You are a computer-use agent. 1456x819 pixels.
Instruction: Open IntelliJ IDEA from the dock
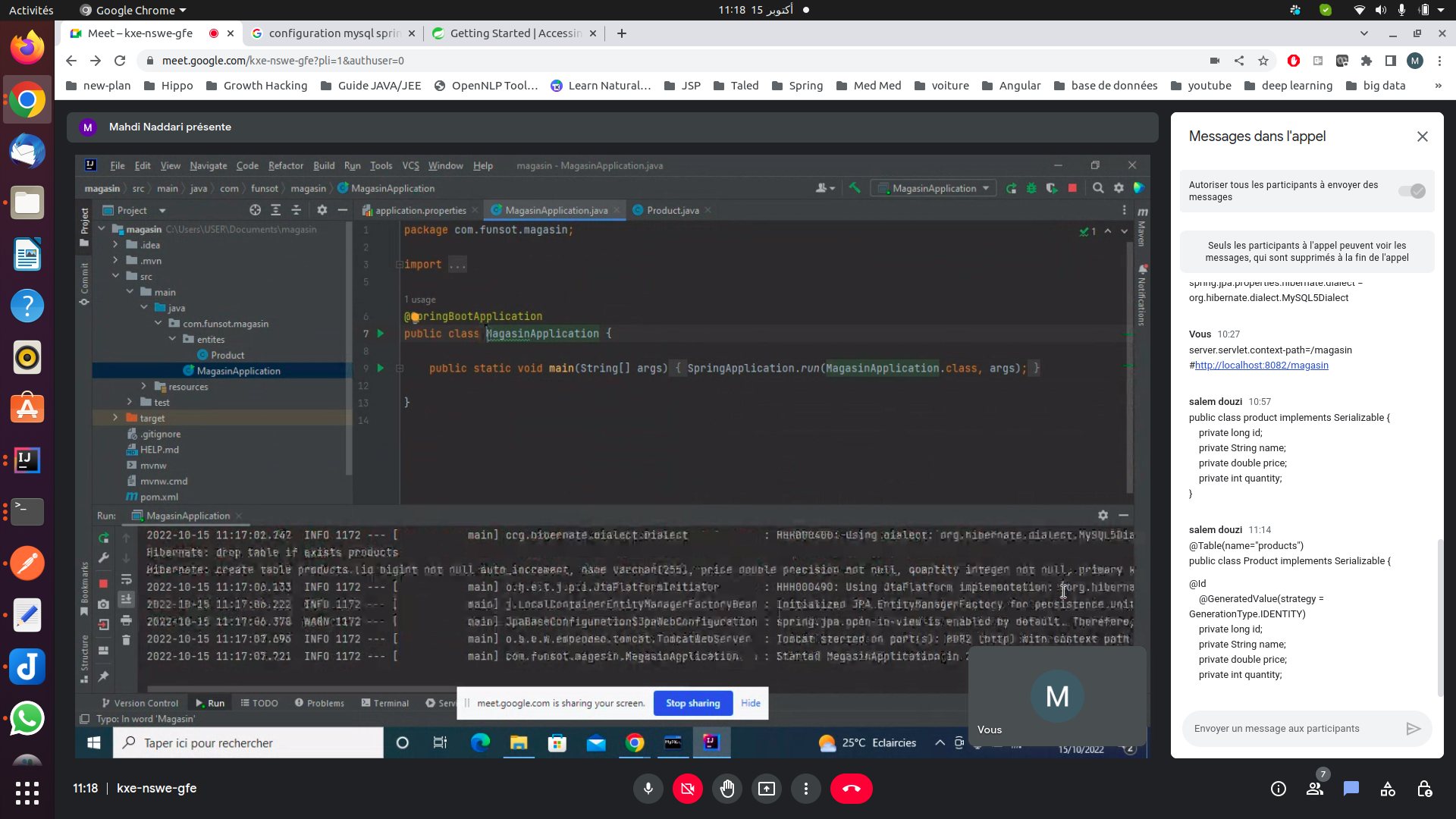pos(27,460)
